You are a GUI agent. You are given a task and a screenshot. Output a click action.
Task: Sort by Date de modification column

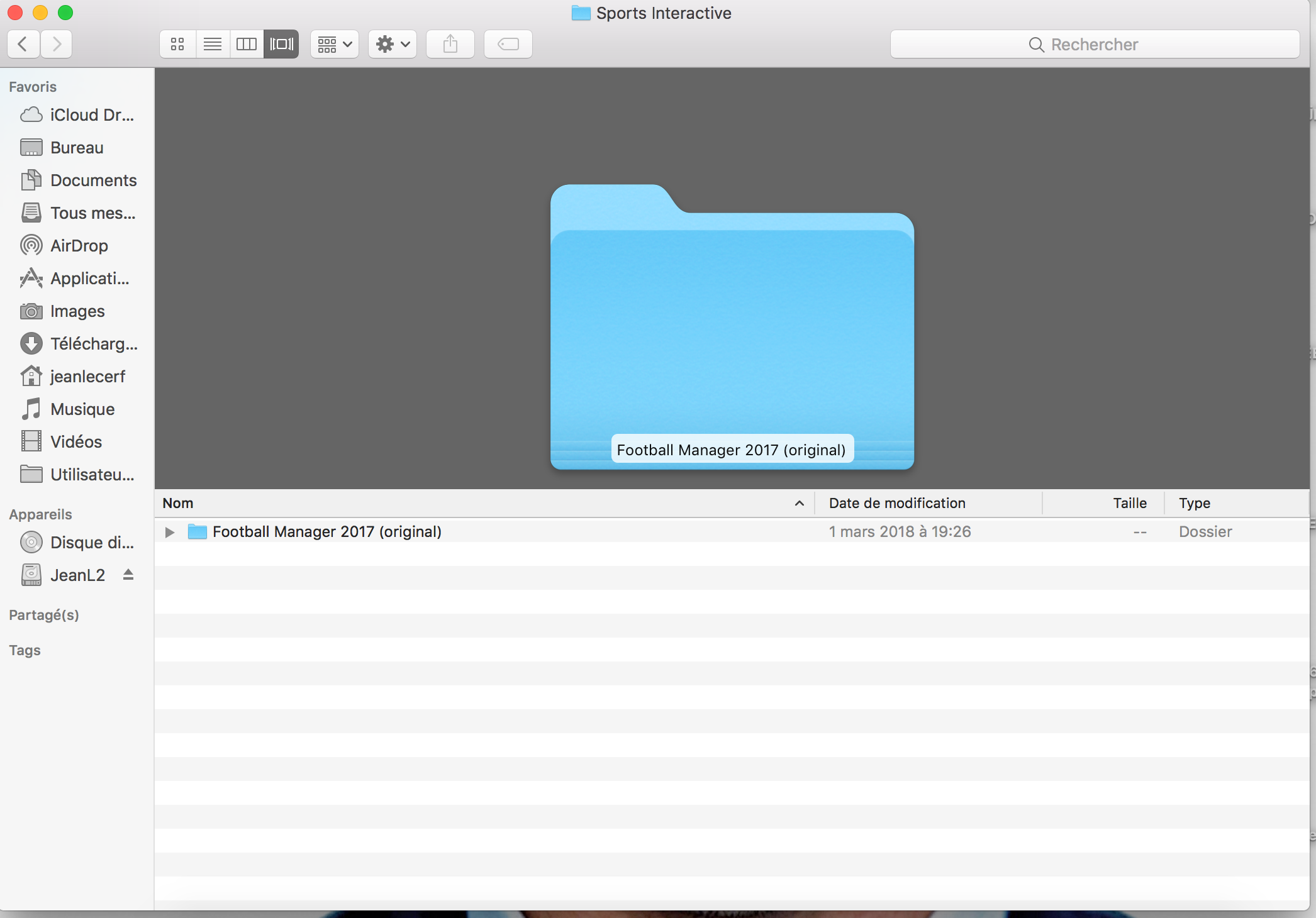[928, 503]
